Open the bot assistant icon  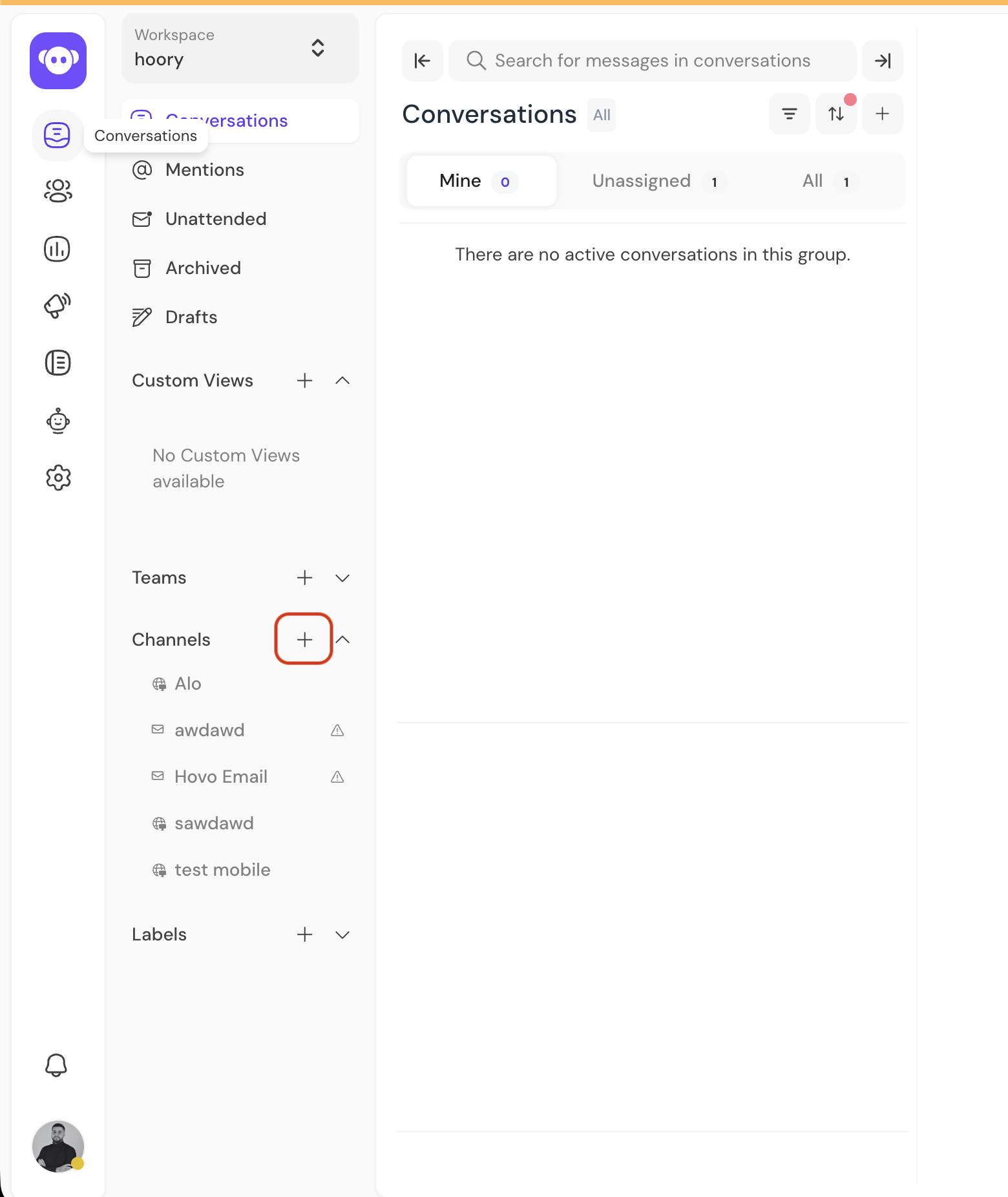tap(58, 421)
